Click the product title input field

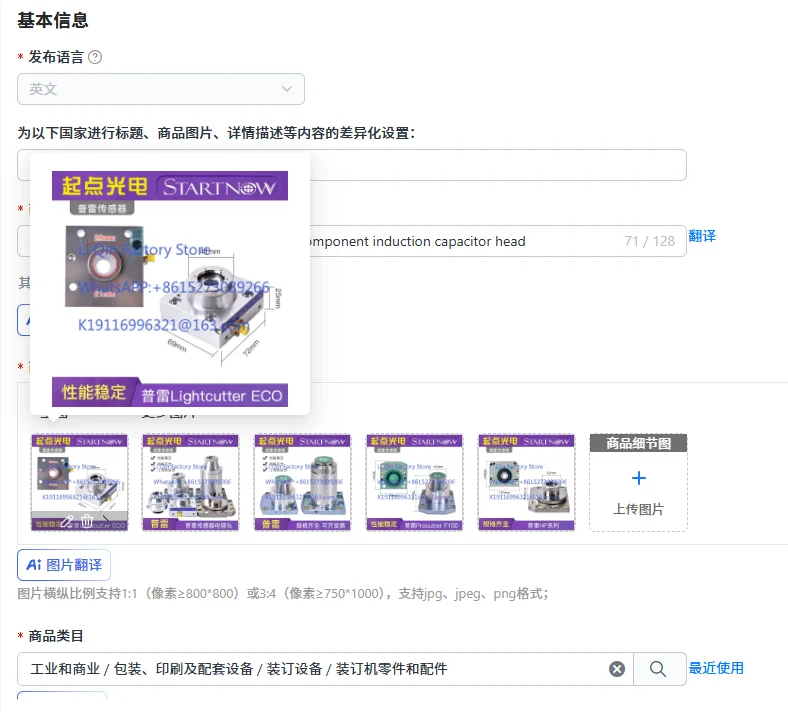pos(352,241)
